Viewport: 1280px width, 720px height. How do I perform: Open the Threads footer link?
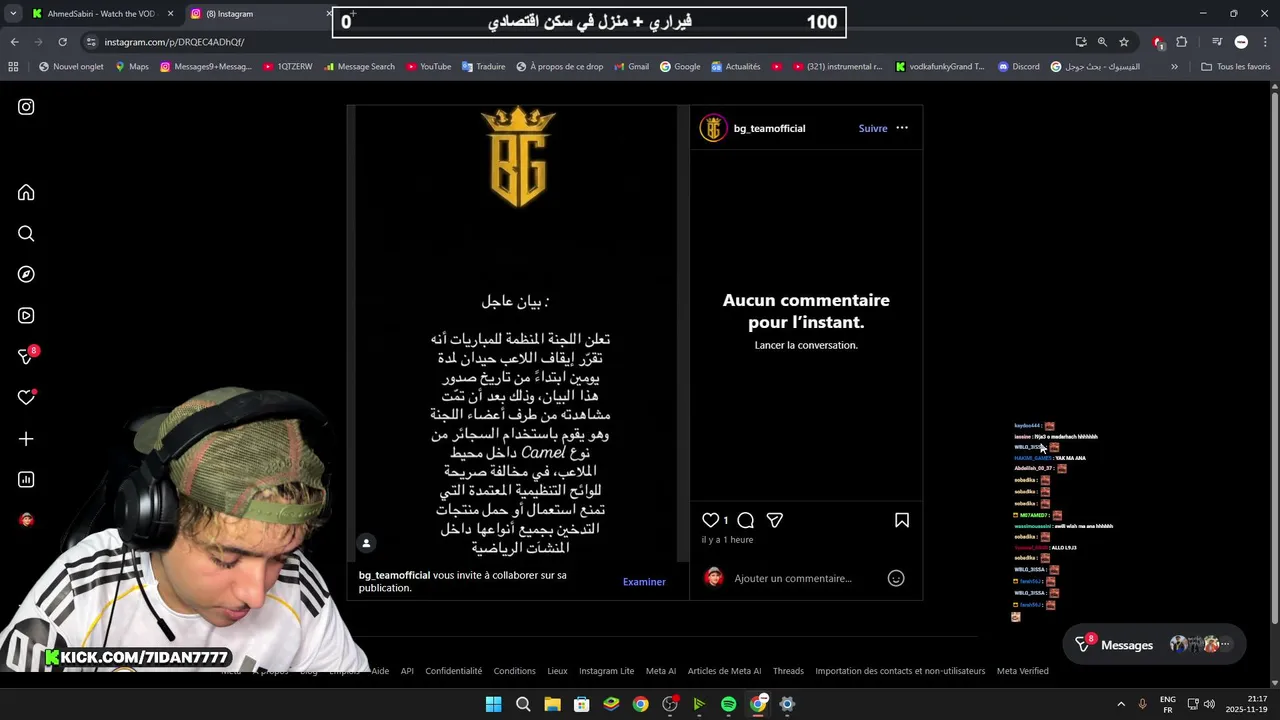788,671
